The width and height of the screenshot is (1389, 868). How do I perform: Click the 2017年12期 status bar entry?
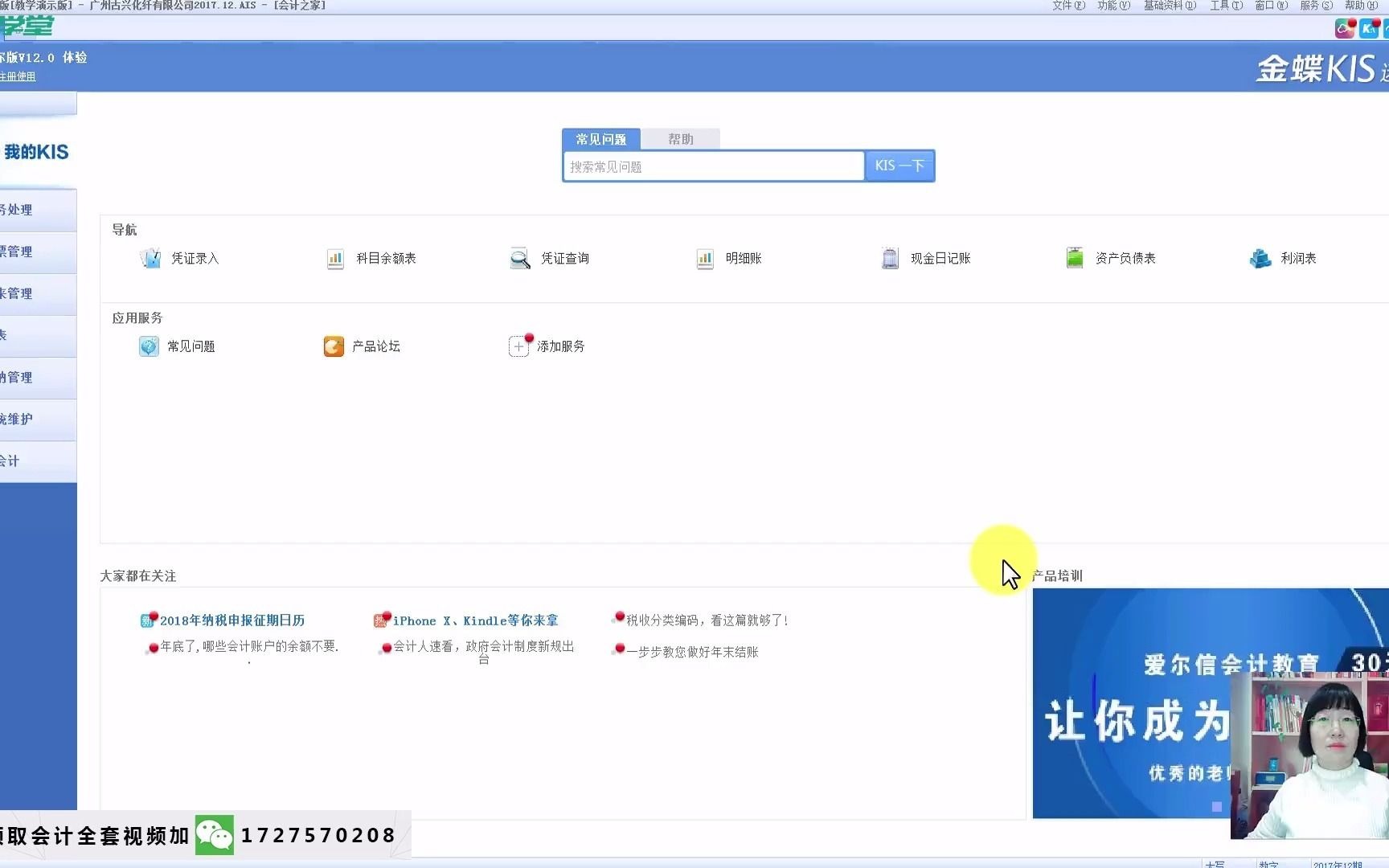1338,864
